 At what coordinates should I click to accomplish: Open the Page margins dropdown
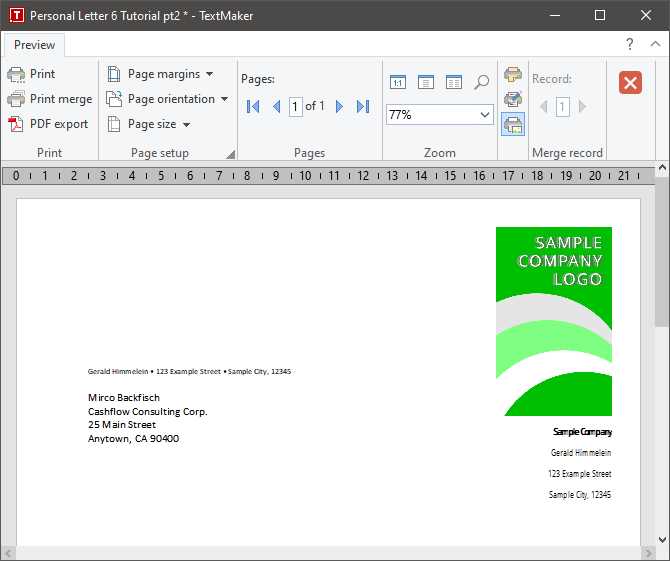[x=160, y=74]
